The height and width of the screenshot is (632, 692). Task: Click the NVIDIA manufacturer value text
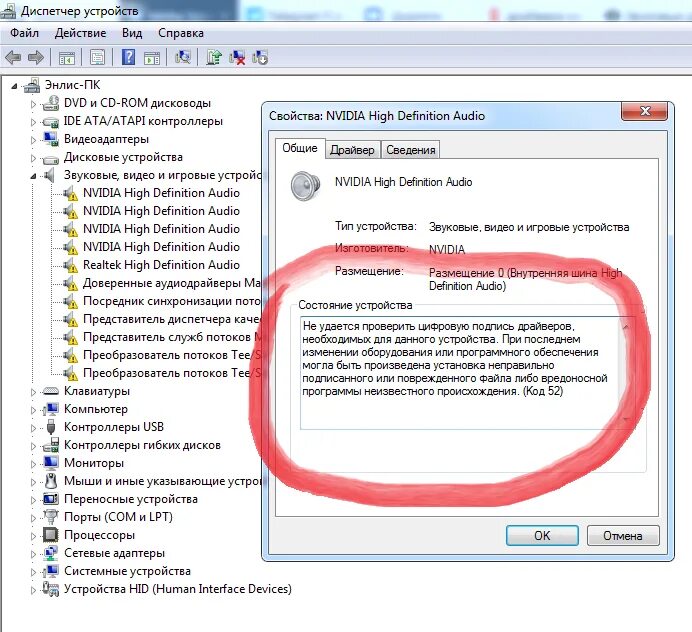[447, 250]
